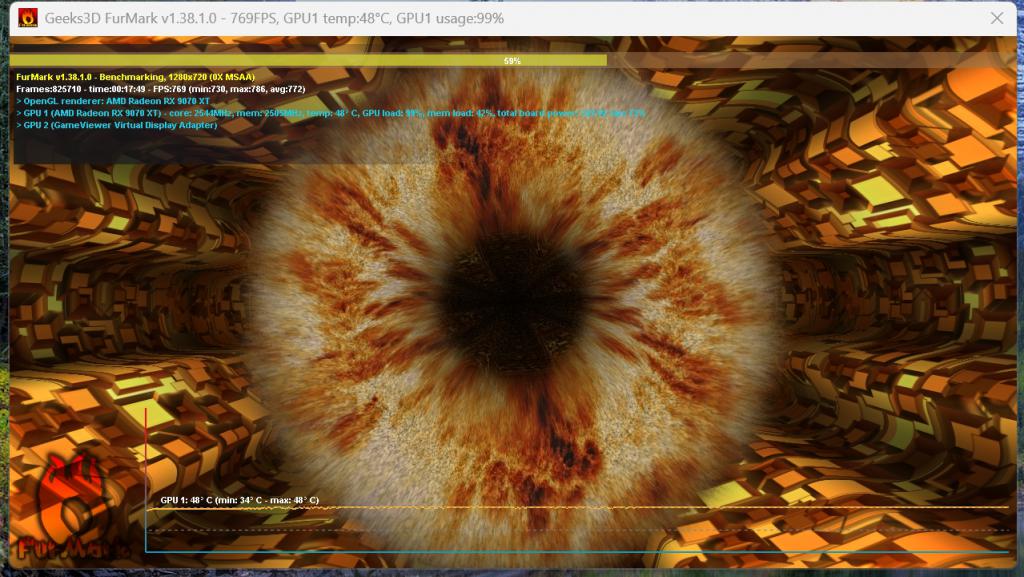Click the unfilled part of the progress bar
The height and width of the screenshot is (577, 1024).
point(810,61)
